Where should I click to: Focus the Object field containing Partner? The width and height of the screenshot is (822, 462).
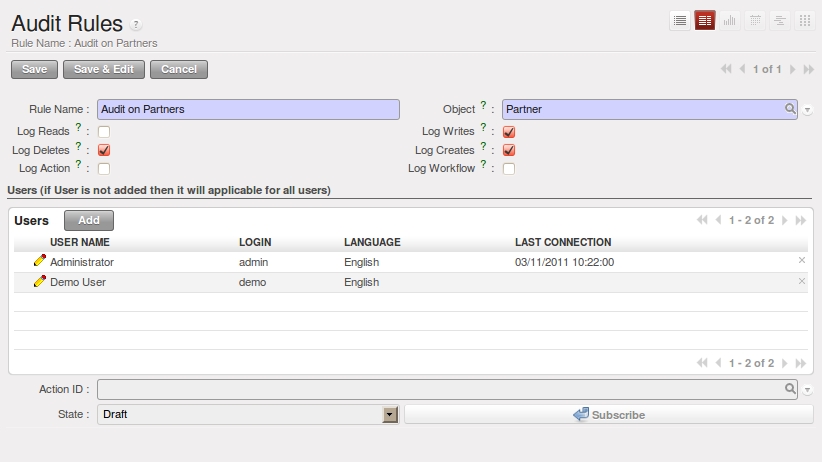650,109
